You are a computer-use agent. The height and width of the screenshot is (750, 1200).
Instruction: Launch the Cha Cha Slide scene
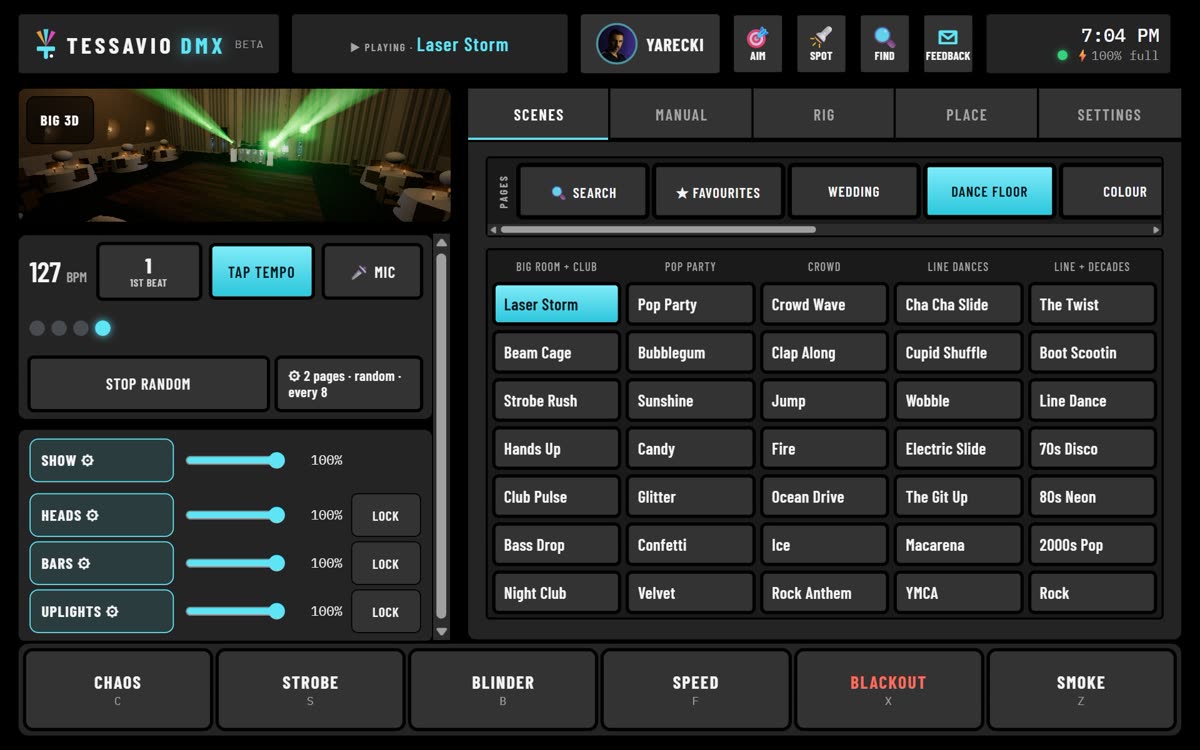(958, 305)
